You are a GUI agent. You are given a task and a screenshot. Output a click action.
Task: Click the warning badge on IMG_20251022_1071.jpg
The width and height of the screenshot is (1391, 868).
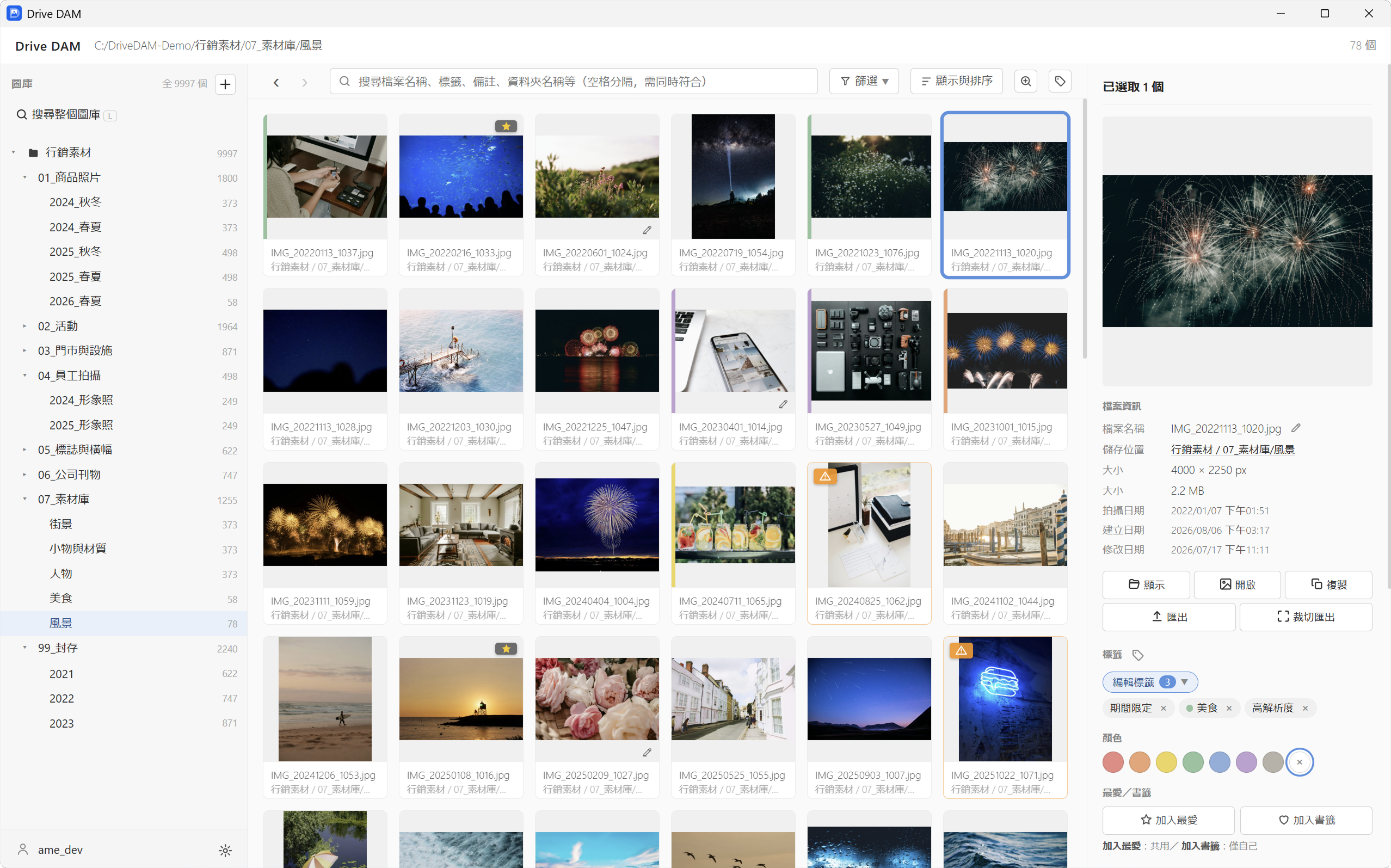(961, 650)
